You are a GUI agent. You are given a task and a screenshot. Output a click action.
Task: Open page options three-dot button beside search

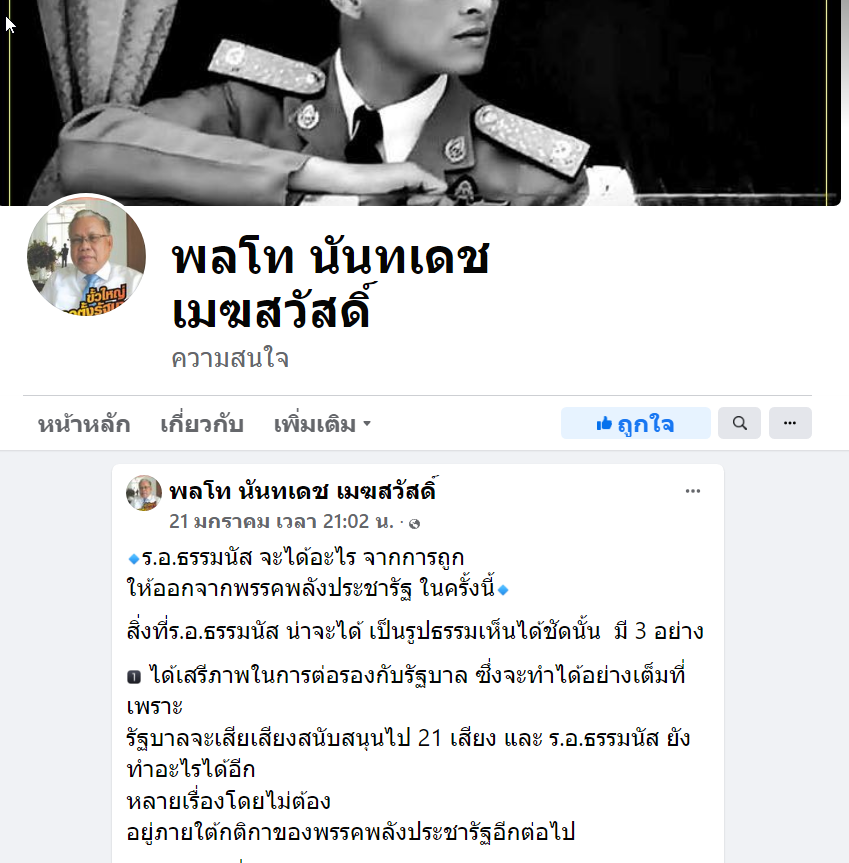pos(790,423)
